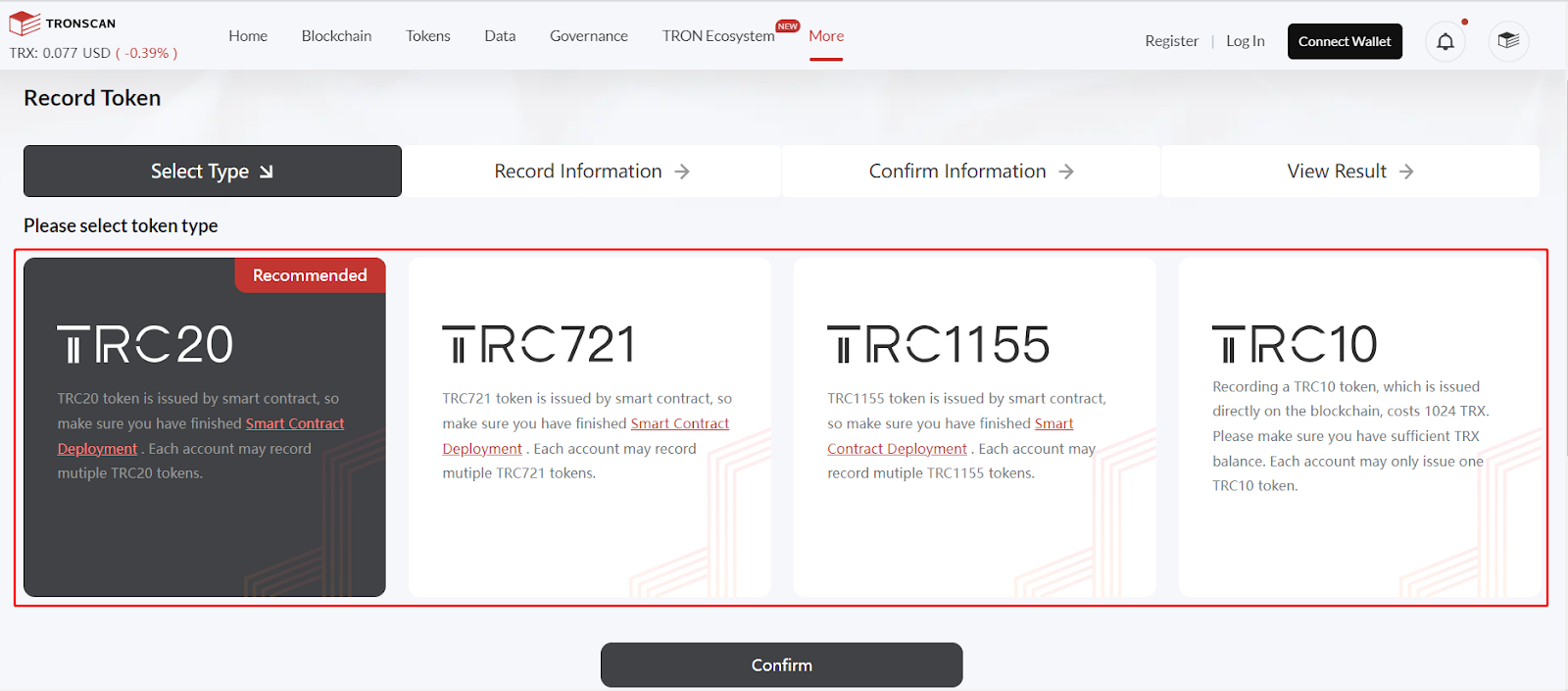Click the NEW badge on TRON Ecosystem
1568x691 pixels.
[x=788, y=26]
